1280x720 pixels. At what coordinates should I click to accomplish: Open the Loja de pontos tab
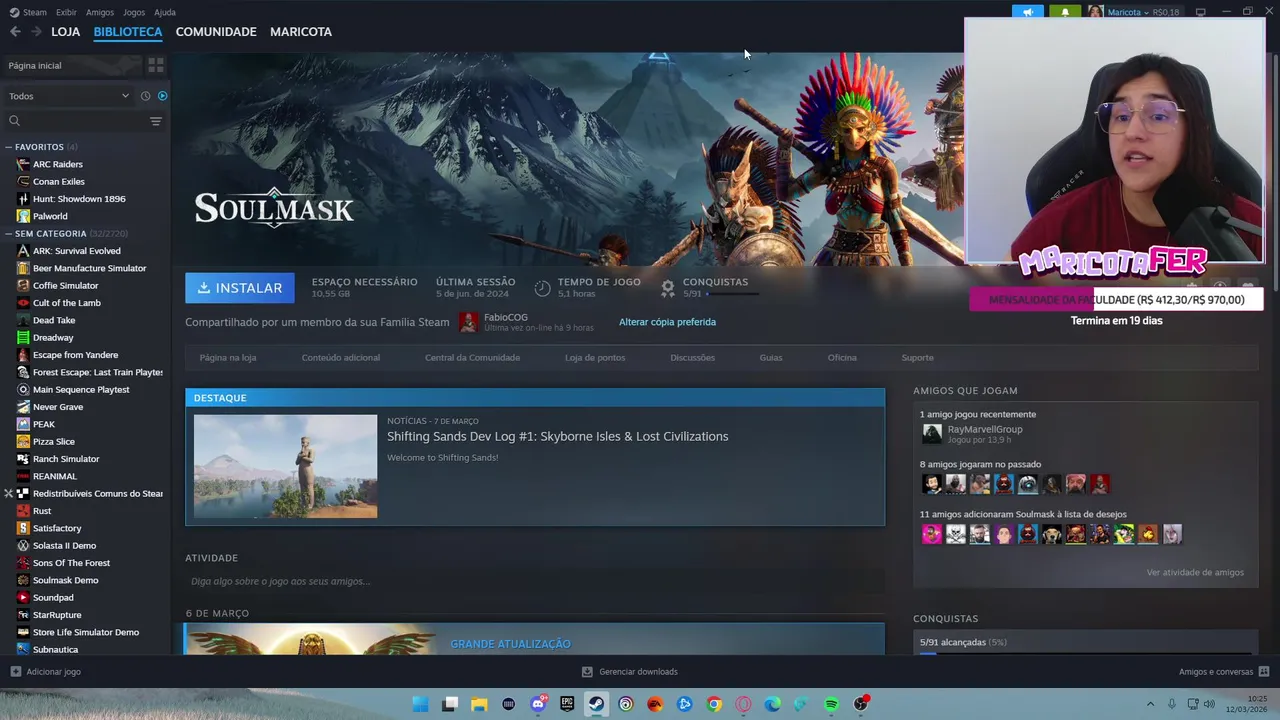tap(595, 358)
